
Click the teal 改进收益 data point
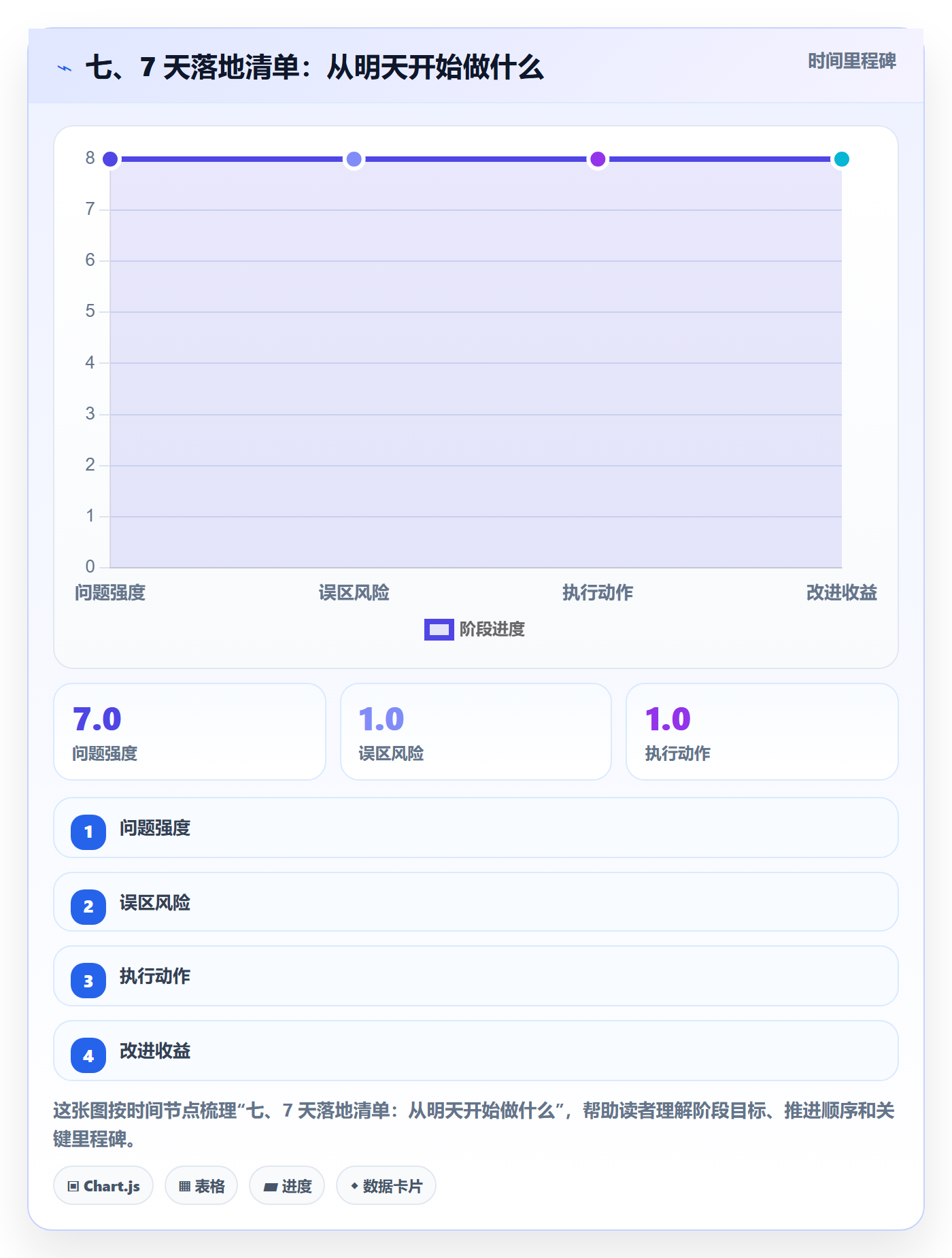[x=841, y=159]
